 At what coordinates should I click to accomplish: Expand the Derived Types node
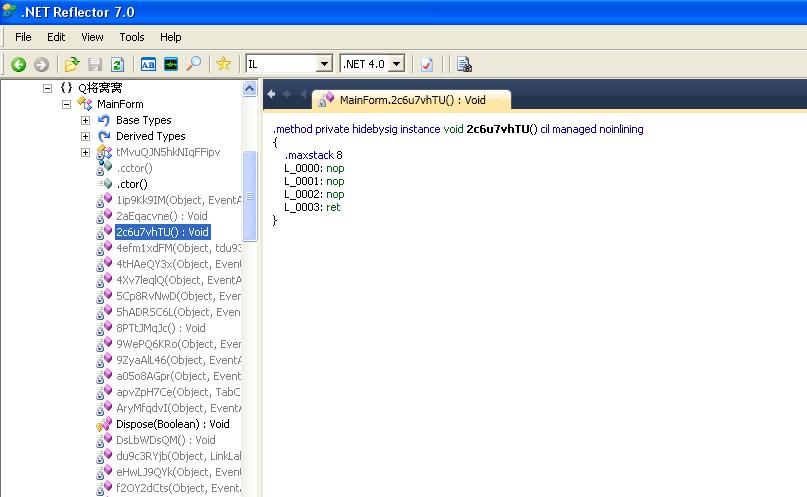(x=85, y=136)
